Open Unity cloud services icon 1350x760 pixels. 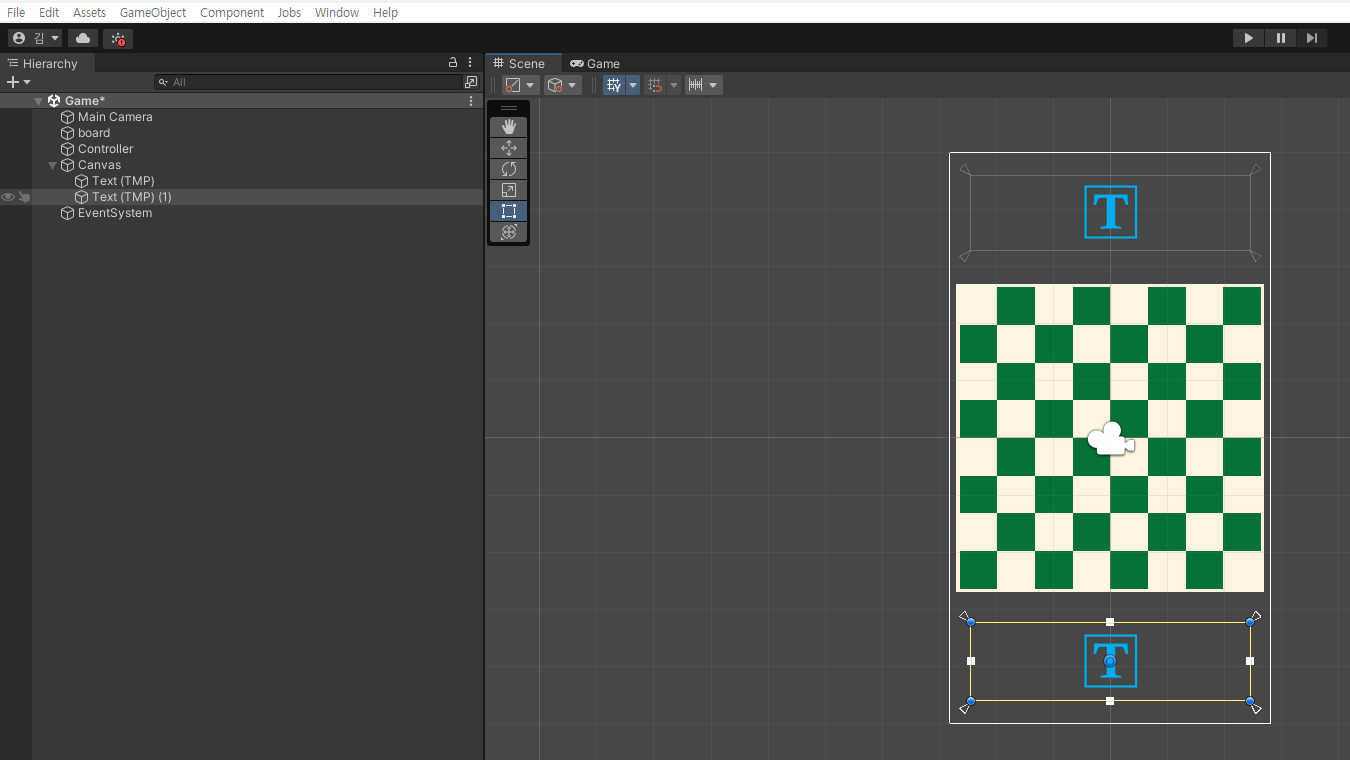pyautogui.click(x=83, y=38)
